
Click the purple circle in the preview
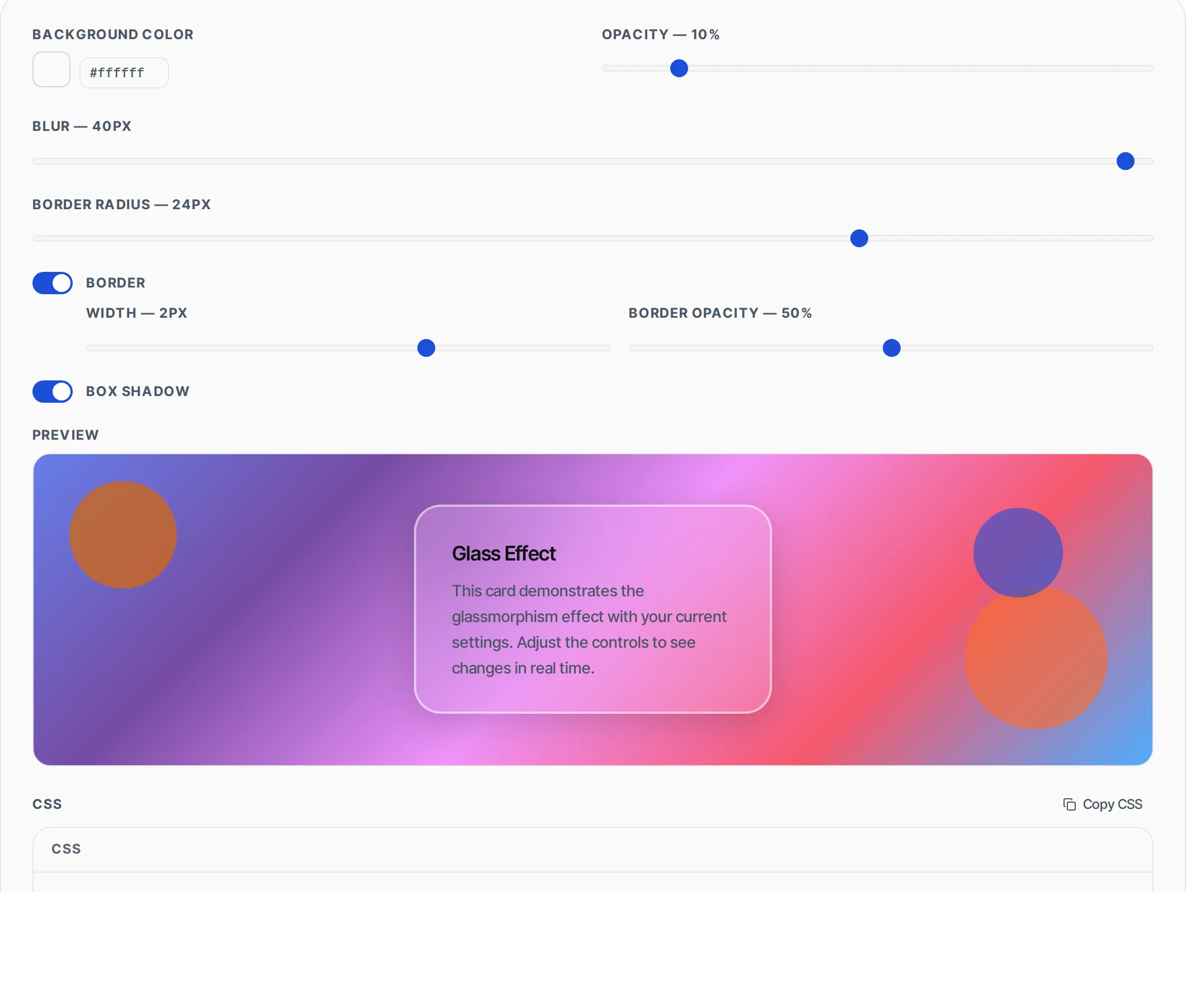tap(1018, 553)
